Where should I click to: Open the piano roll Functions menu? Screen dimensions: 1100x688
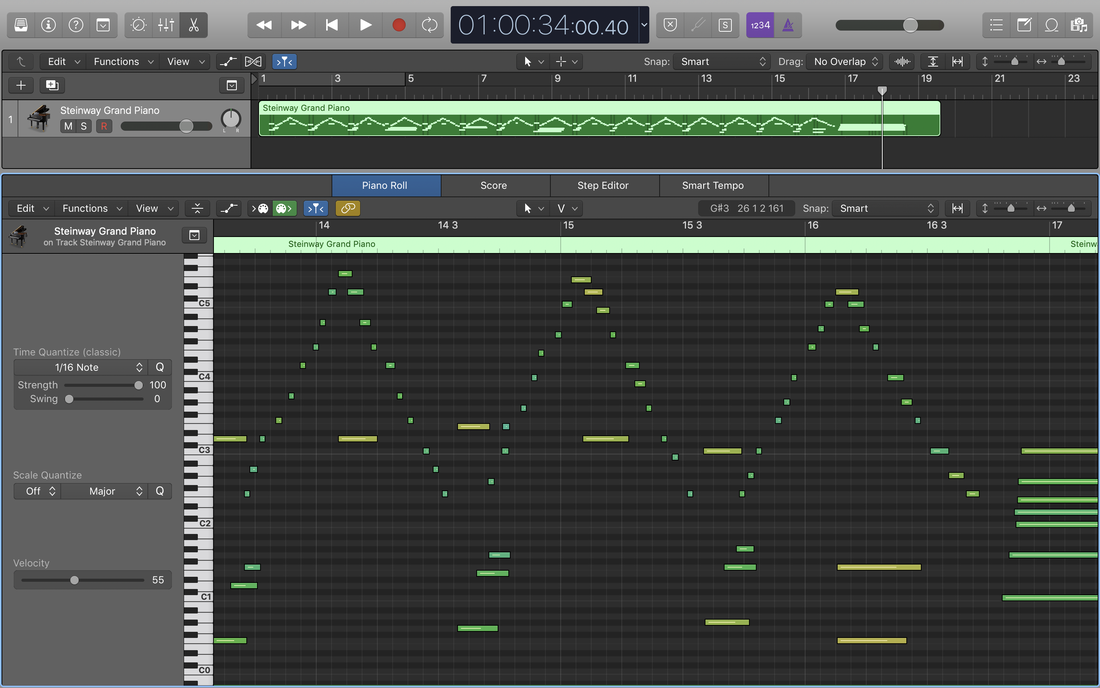click(92, 208)
